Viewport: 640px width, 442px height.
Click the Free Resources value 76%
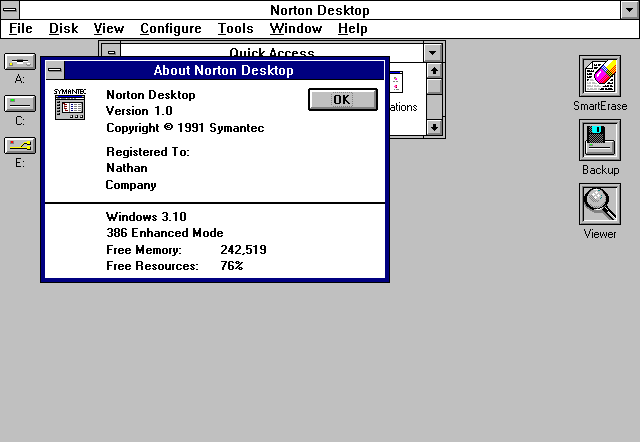[231, 266]
